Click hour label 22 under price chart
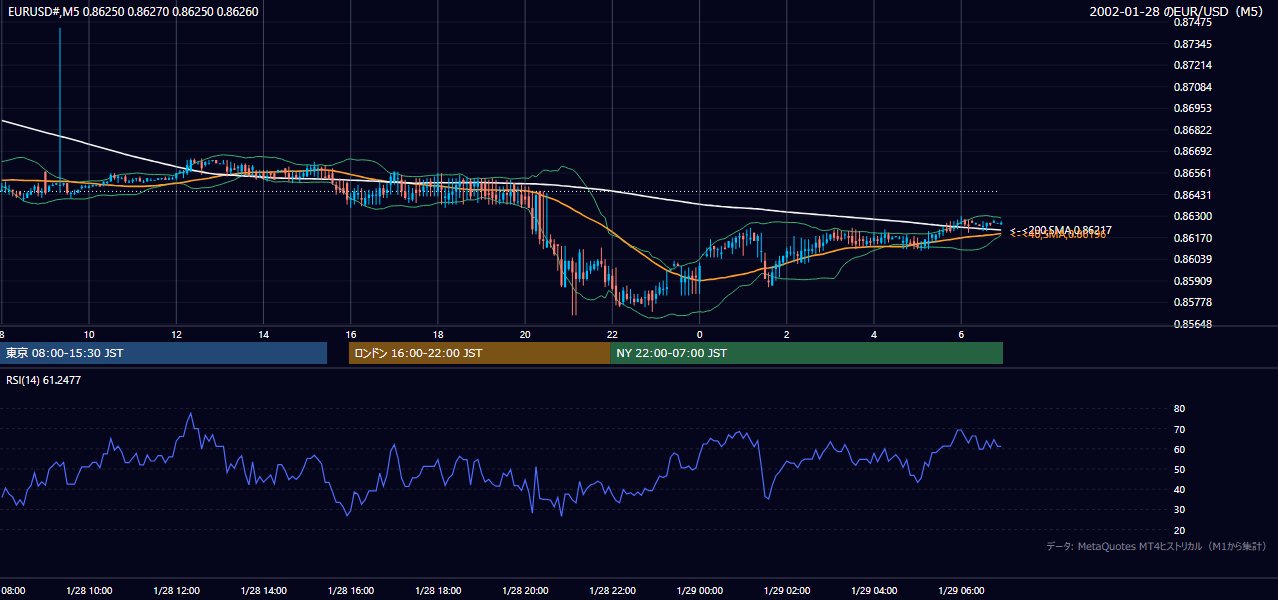Viewport: 1278px width, 600px height. point(612,334)
